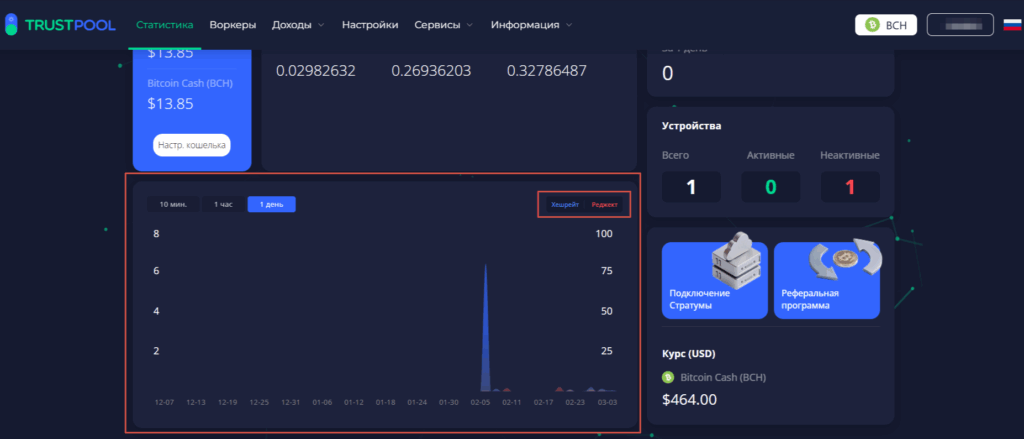Toggle the Хешрейт chart series
Image resolution: width=1024 pixels, height=439 pixels.
tap(565, 205)
